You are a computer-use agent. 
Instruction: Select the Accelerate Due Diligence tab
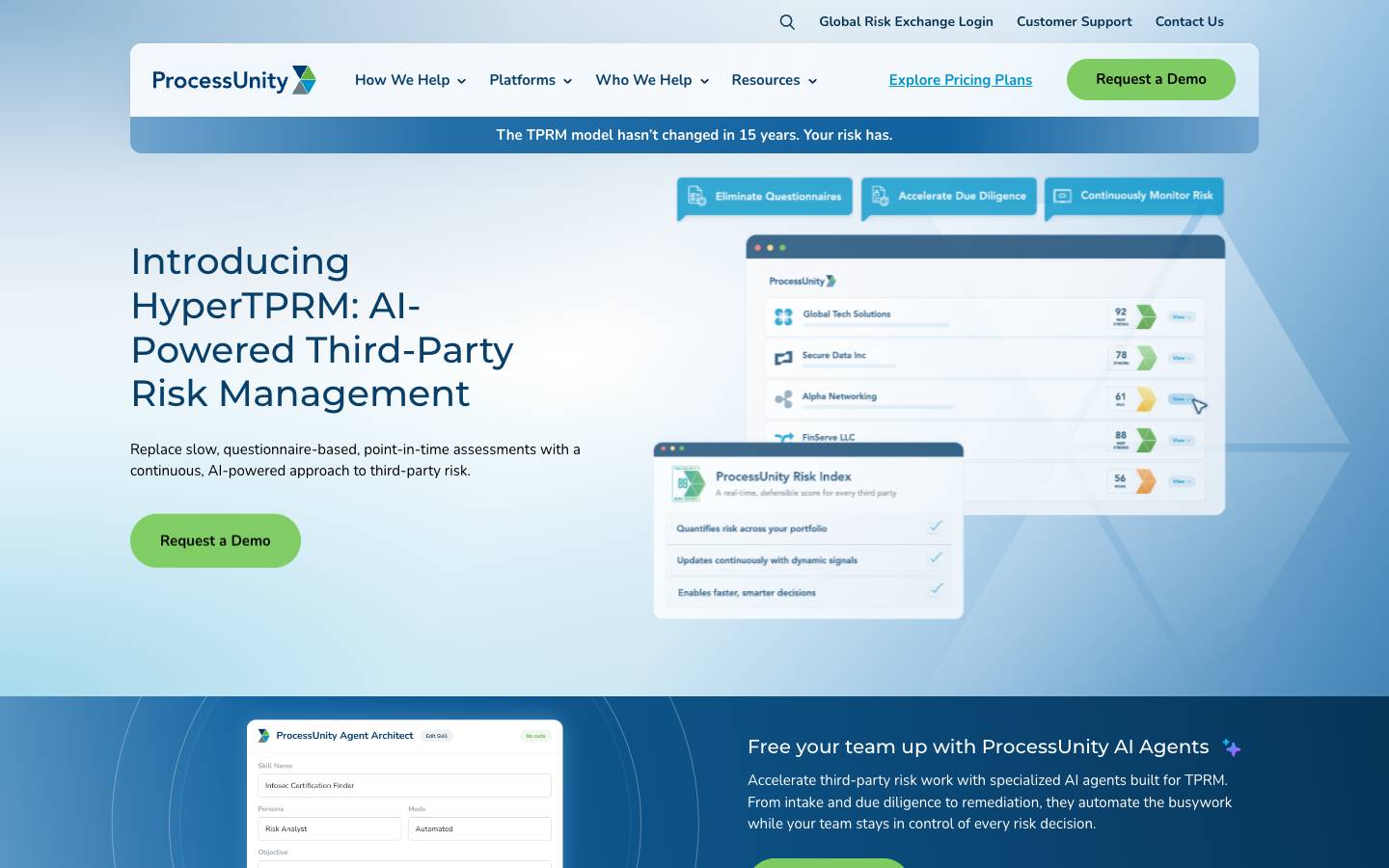(x=949, y=197)
